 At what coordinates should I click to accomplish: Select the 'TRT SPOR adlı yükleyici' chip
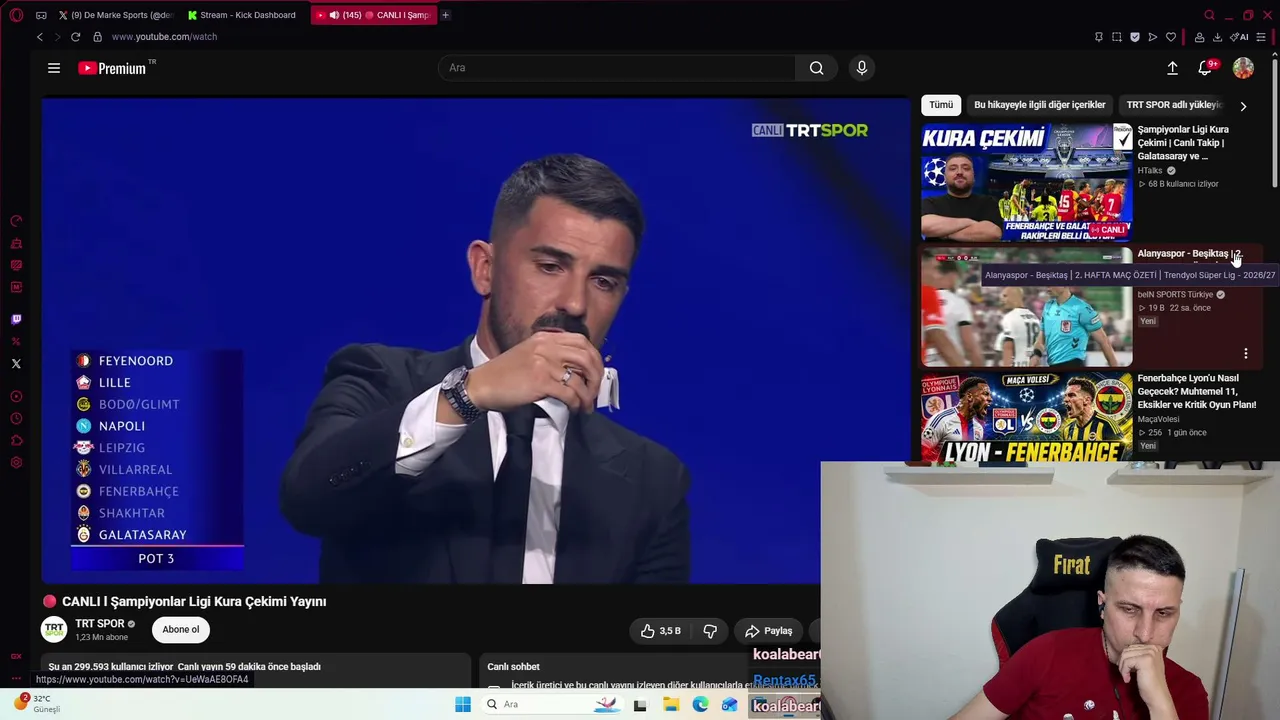click(x=1174, y=105)
